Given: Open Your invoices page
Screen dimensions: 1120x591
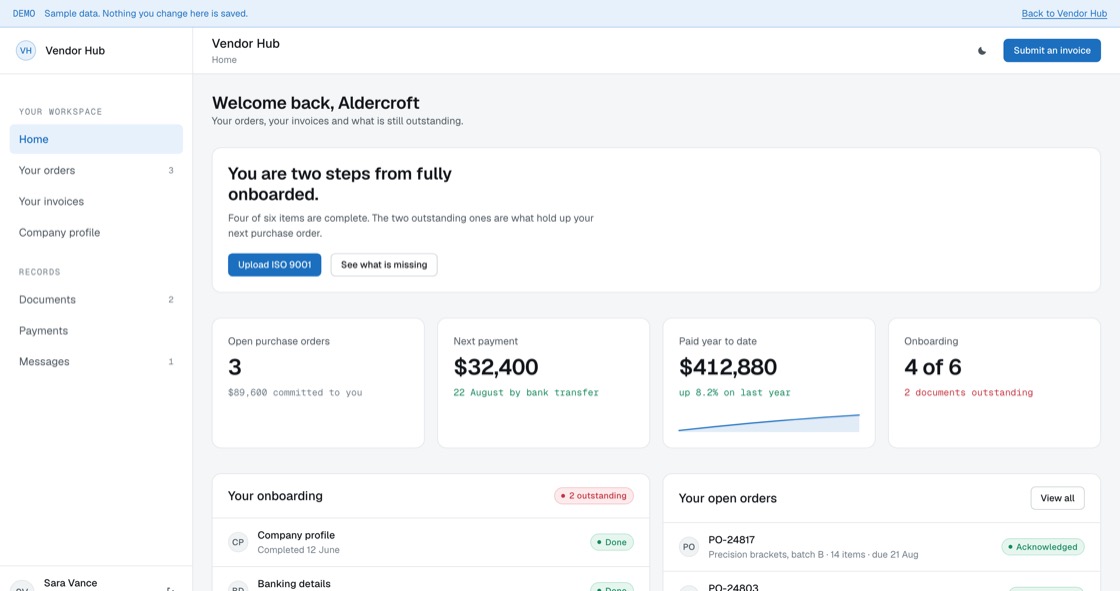Looking at the screenshot, I should tap(96, 202).
